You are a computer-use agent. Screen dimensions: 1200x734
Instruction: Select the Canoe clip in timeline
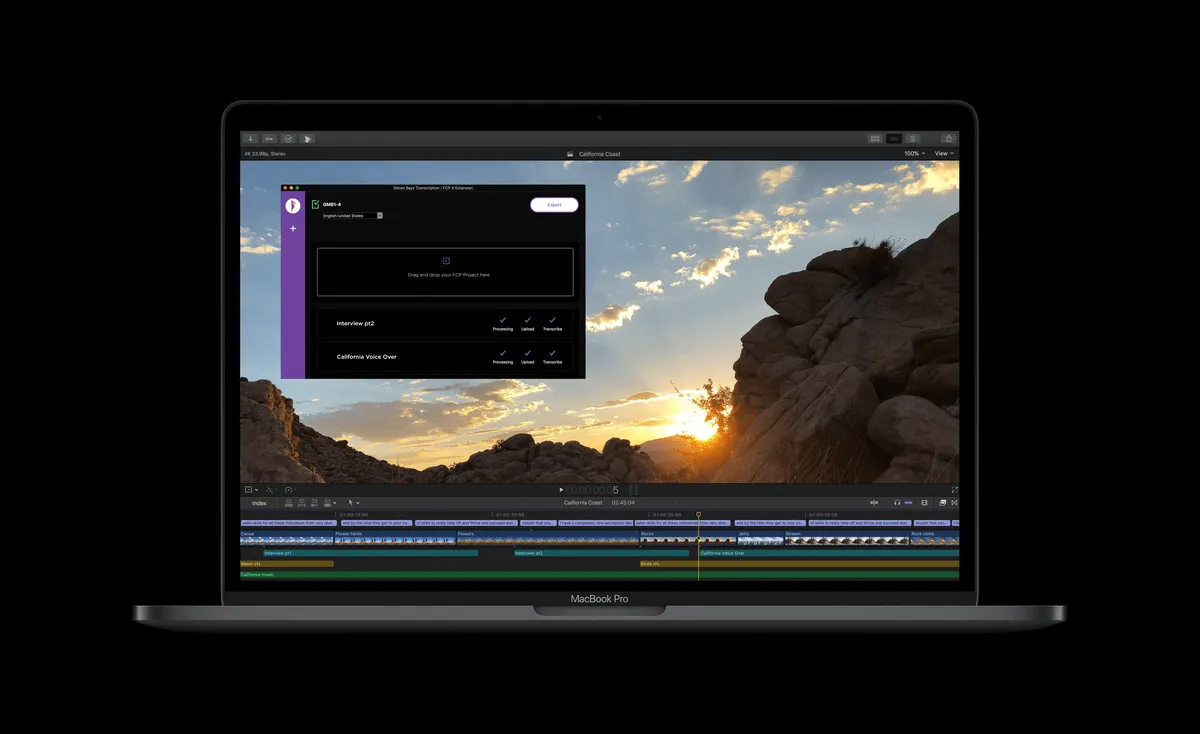286,538
